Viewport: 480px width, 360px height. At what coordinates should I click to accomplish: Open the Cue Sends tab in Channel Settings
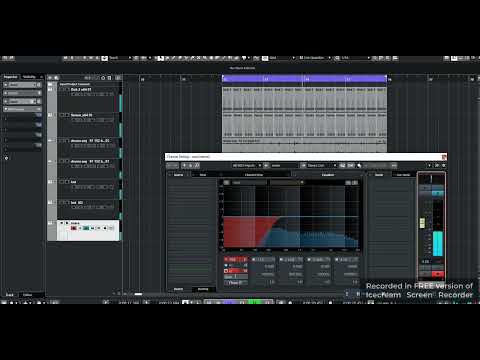pos(403,175)
